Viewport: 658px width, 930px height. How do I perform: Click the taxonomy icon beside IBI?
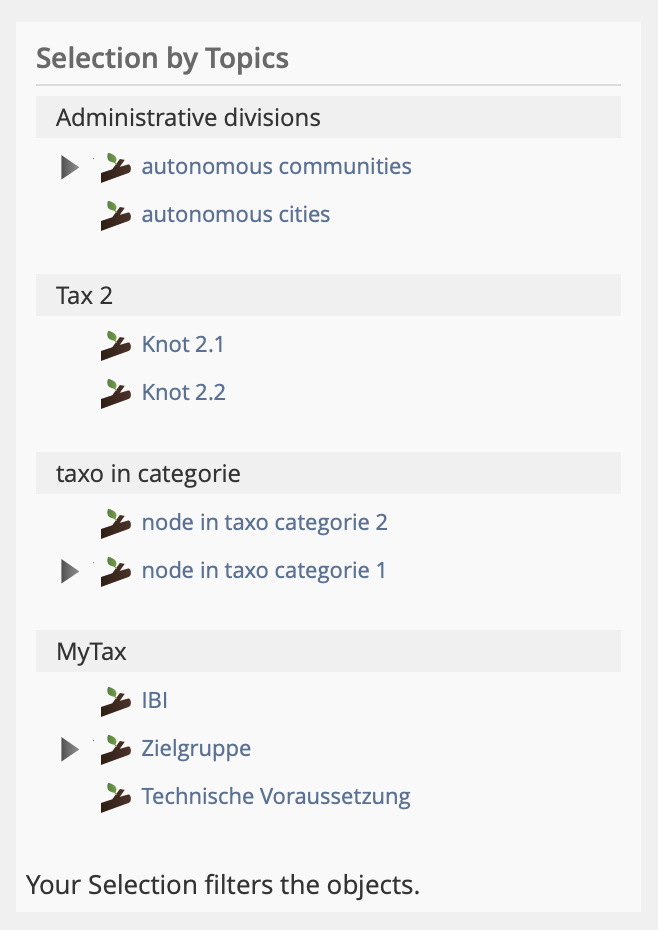(x=116, y=702)
